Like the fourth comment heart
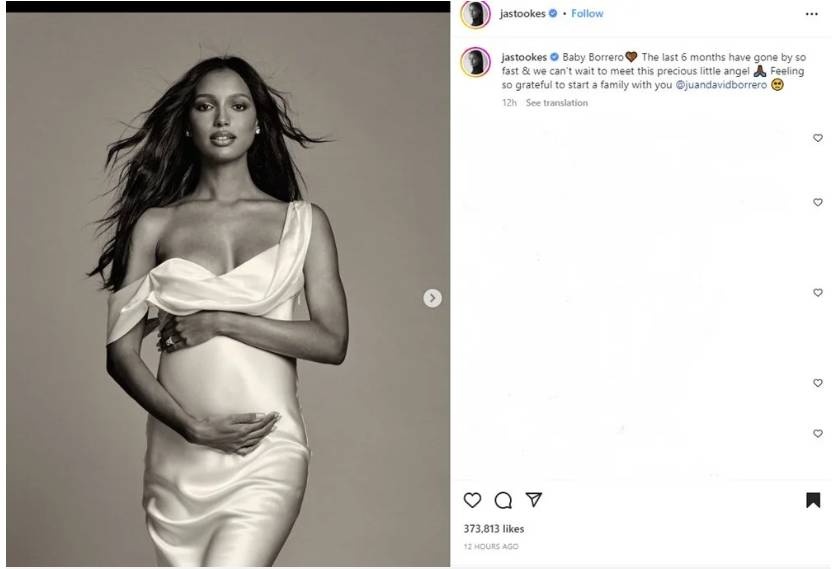This screenshot has width=839, height=569. click(x=818, y=383)
